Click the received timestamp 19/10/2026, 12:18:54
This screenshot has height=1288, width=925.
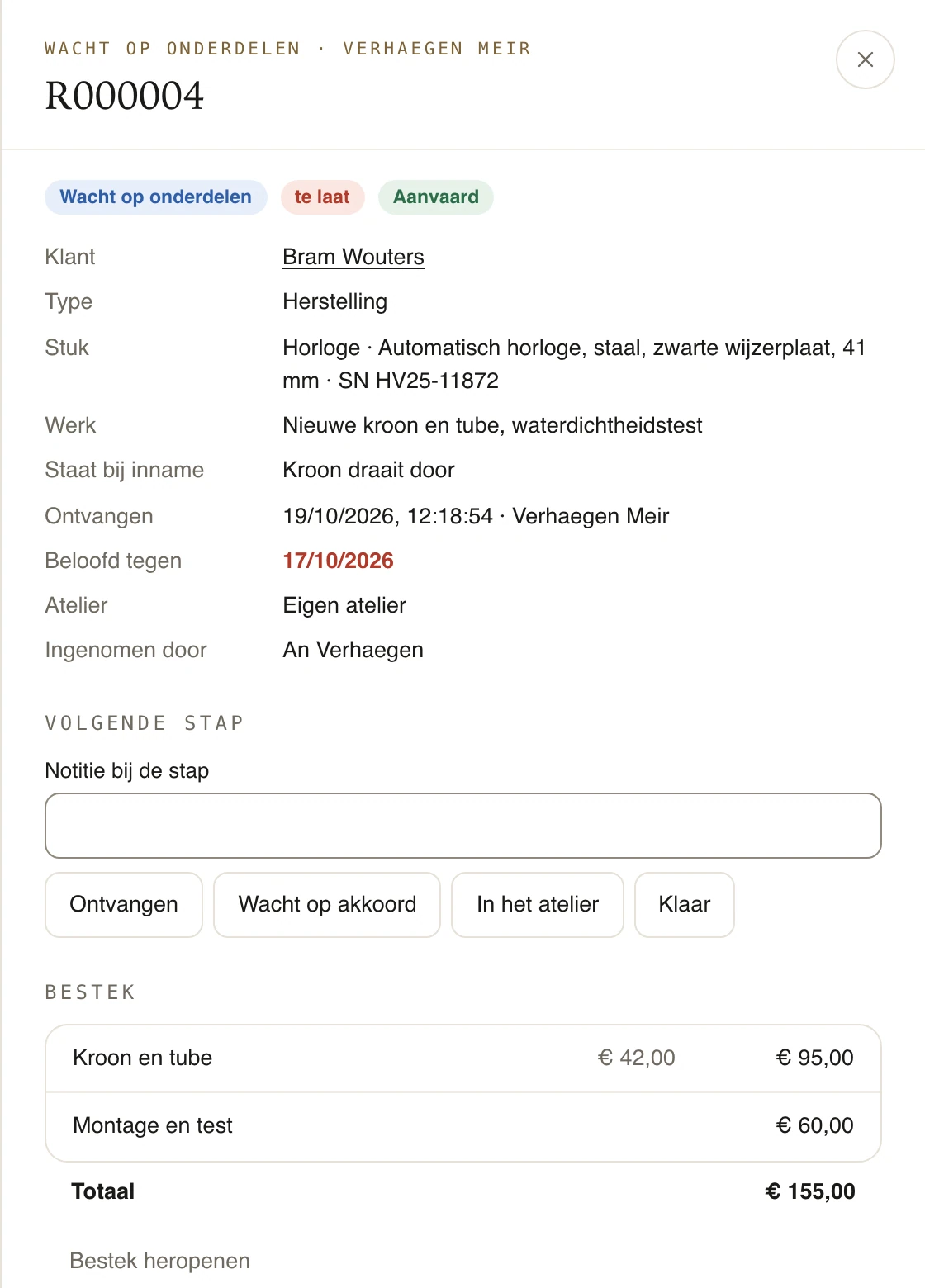[387, 516]
